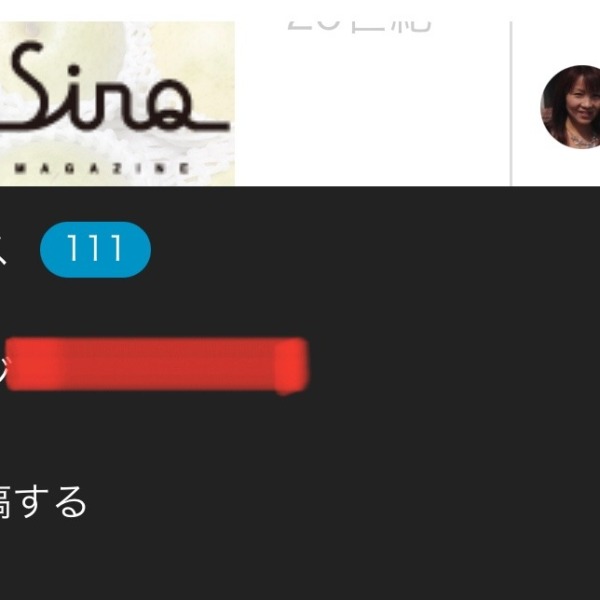Click the right end of the red bar
This screenshot has width=600, height=600.
(x=292, y=365)
